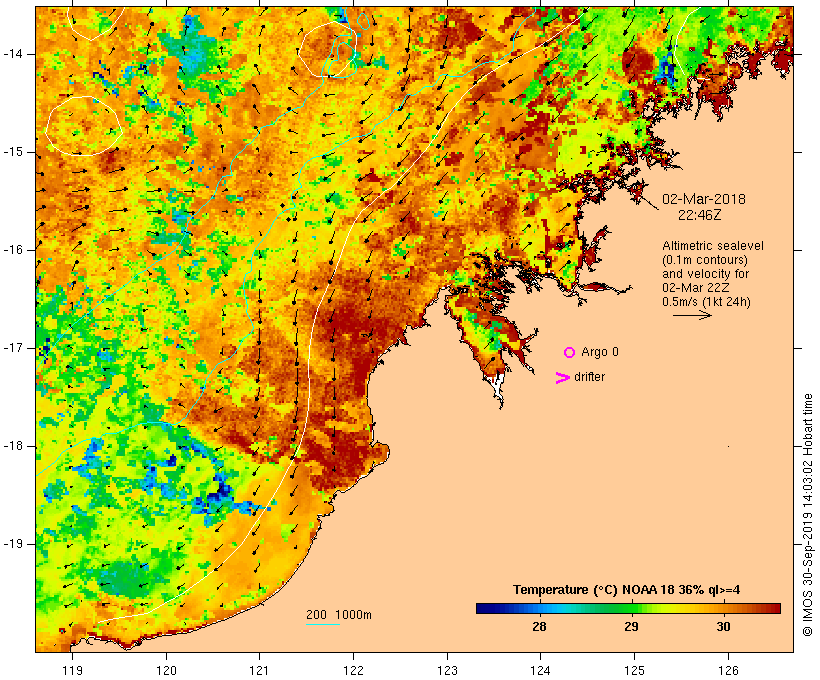Click the longitude label 119

click(x=72, y=671)
